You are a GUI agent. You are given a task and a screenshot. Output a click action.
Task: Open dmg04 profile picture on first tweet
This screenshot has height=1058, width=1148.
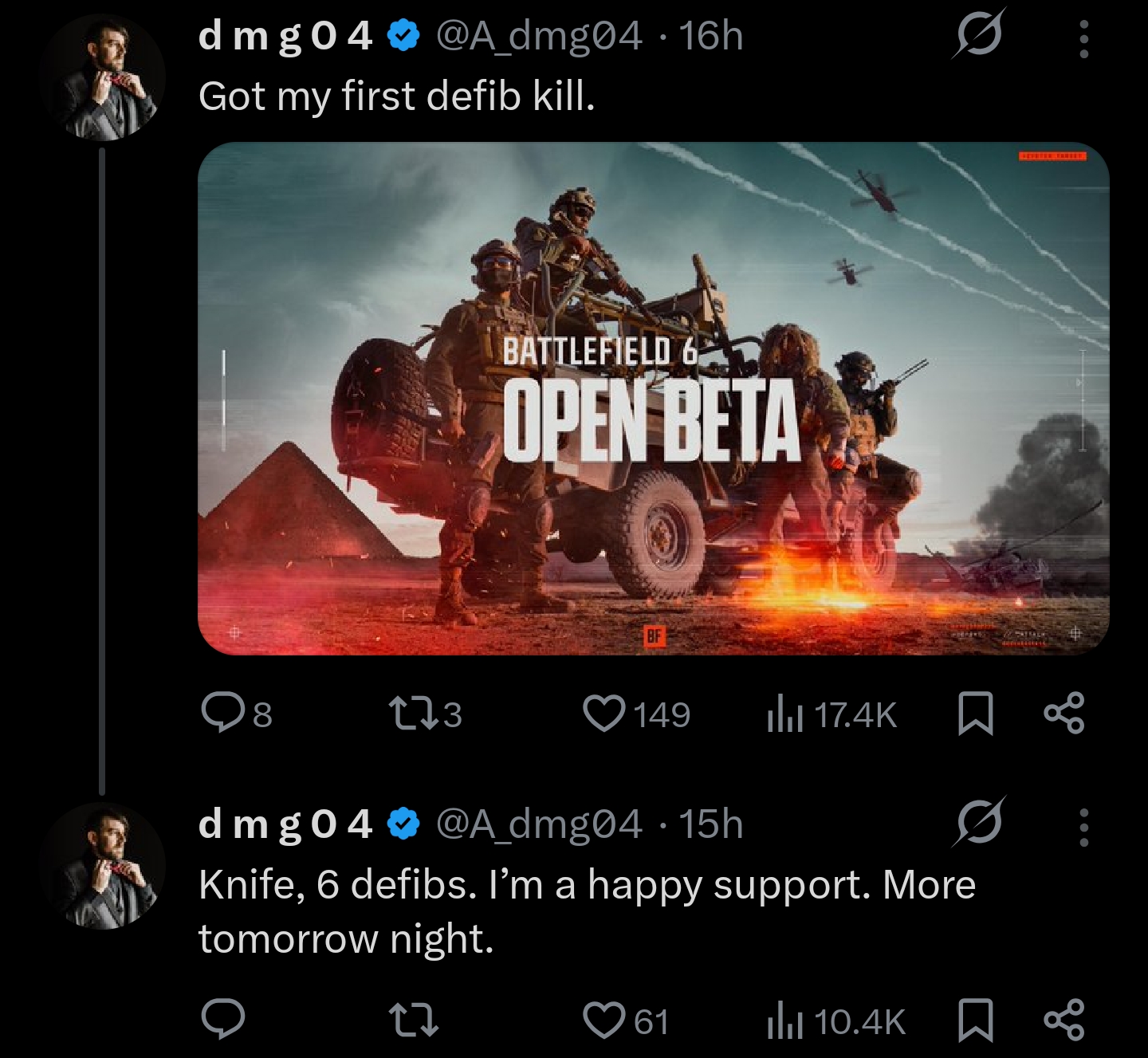(103, 77)
